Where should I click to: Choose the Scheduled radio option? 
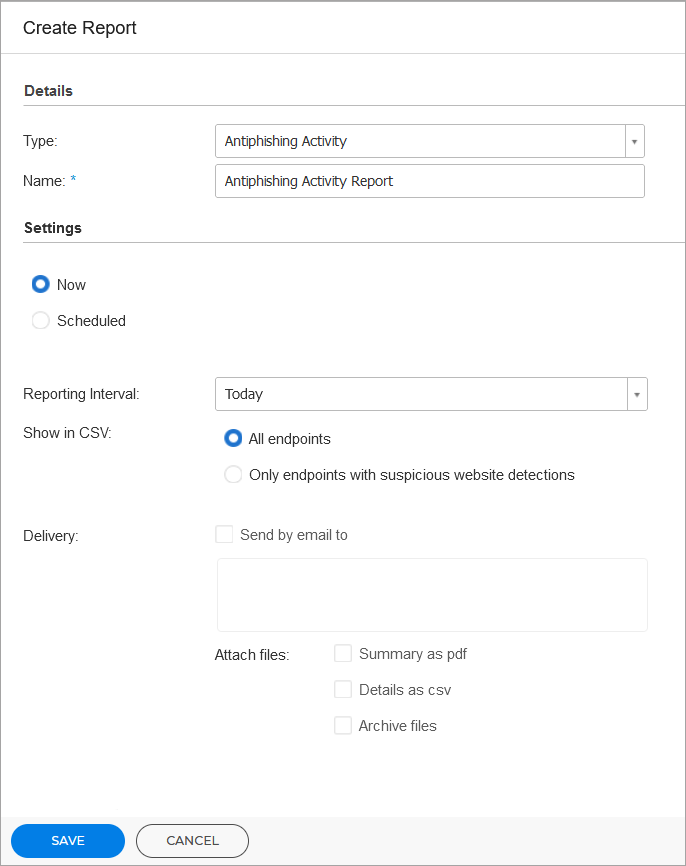point(41,321)
